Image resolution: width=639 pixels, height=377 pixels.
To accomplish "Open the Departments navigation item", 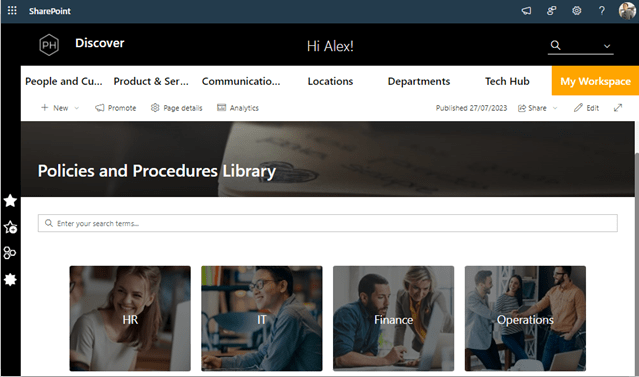I will pyautogui.click(x=419, y=81).
